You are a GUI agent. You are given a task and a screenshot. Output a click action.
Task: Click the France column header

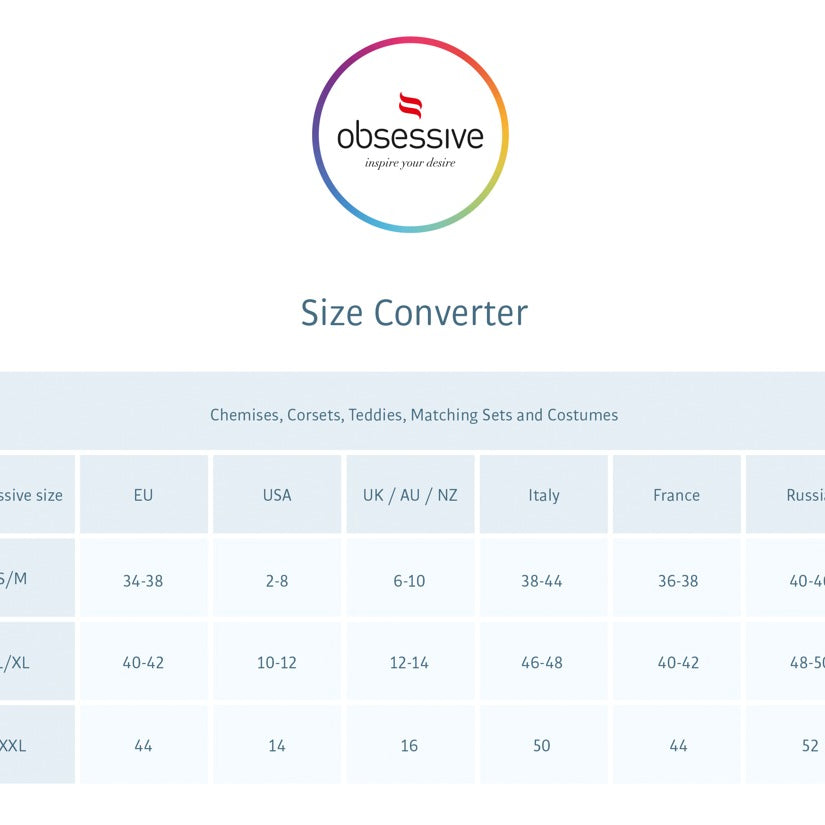(677, 495)
